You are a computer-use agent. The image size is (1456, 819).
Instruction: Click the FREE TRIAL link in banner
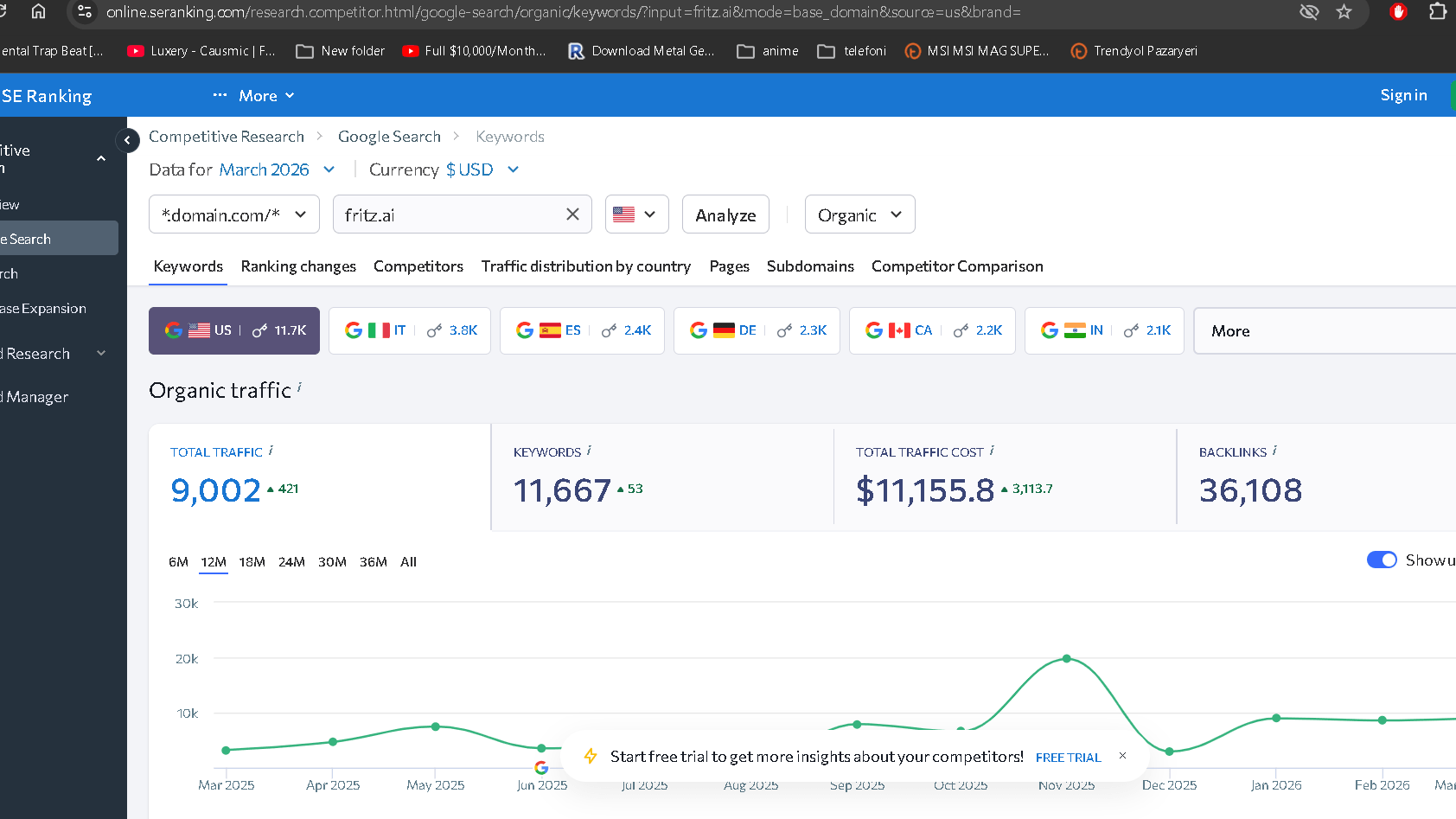tap(1068, 757)
